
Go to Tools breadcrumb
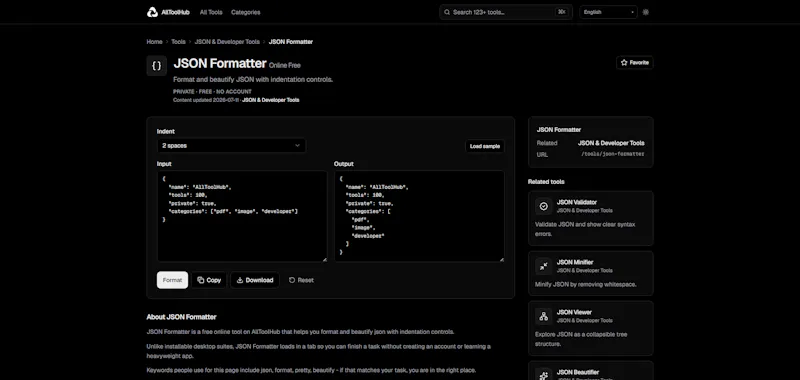178,42
